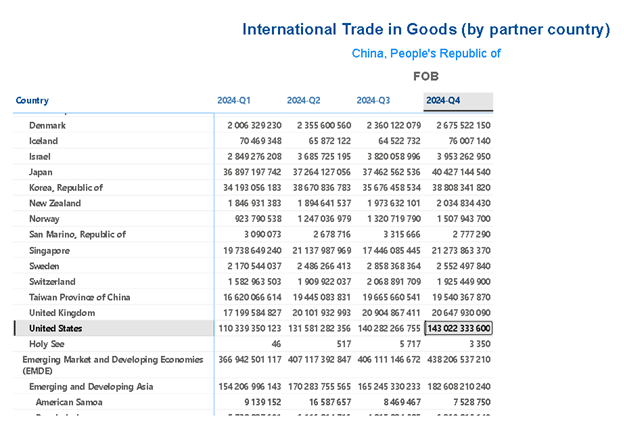Select the 2024-Q1 column header
624x430 pixels.
click(234, 100)
